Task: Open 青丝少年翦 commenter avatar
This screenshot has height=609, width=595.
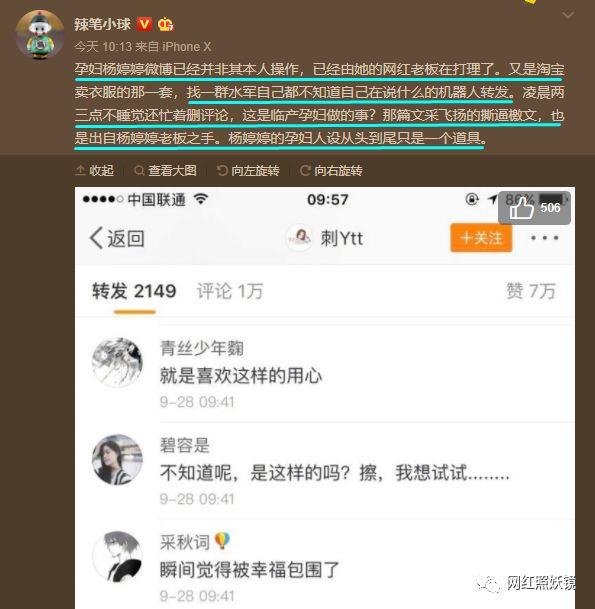Action: (117, 362)
